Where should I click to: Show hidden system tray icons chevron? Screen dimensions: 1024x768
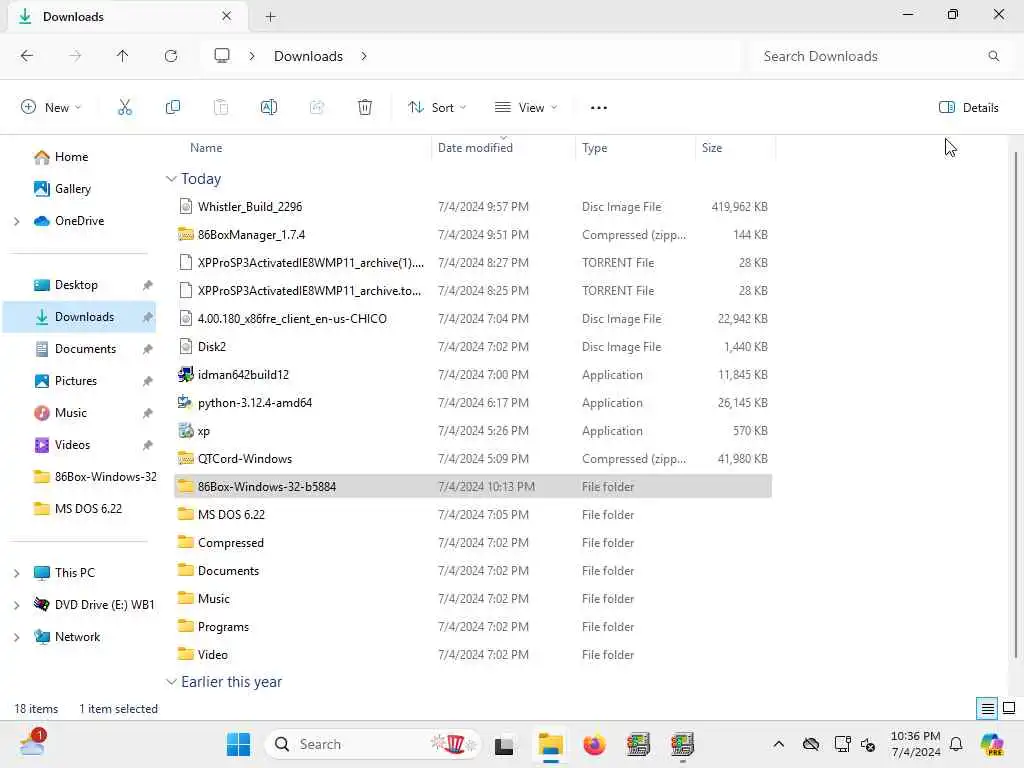778,744
